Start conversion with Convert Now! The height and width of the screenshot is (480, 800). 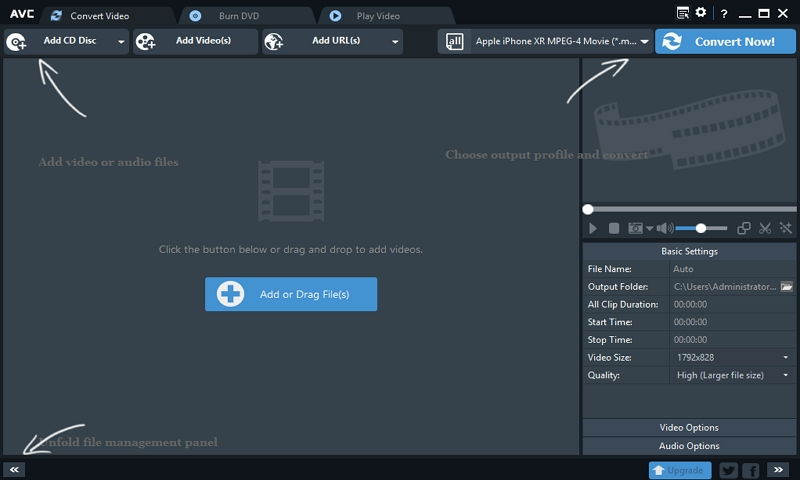click(725, 41)
